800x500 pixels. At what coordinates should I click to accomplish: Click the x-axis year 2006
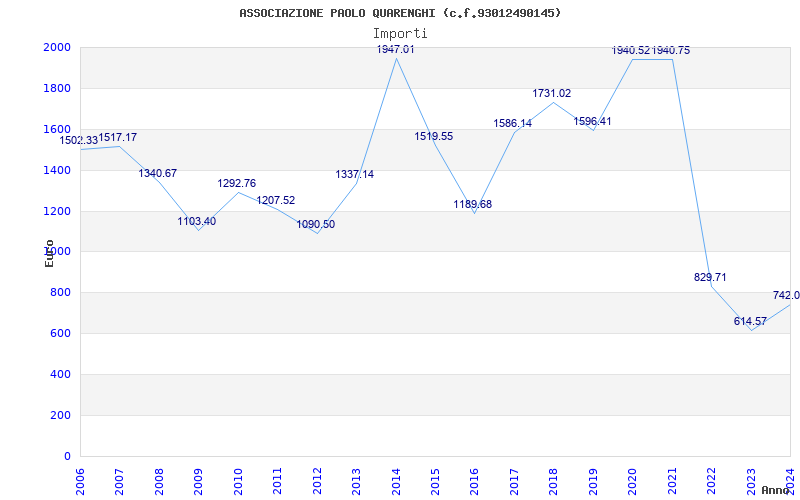80,482
